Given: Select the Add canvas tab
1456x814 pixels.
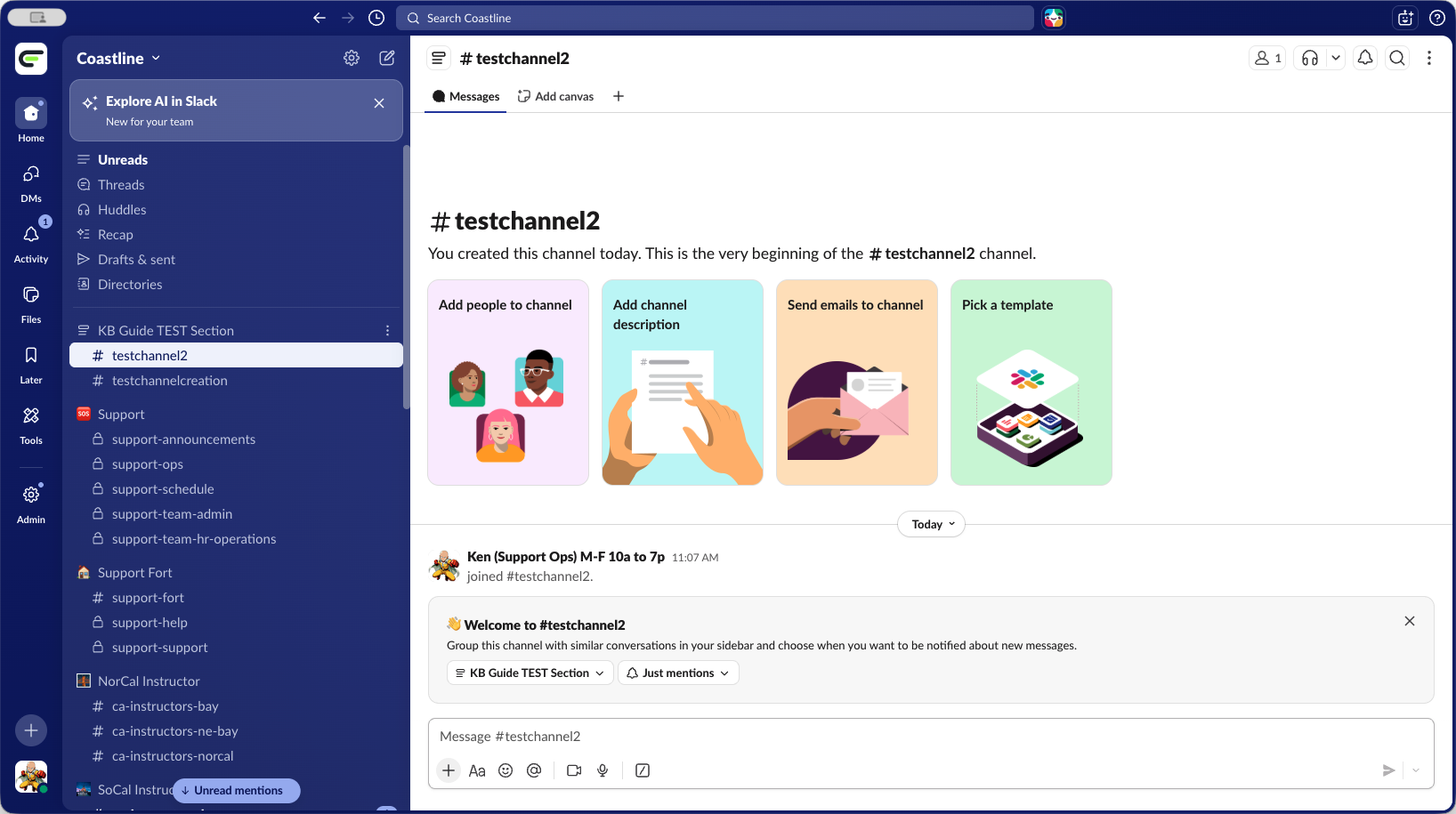Looking at the screenshot, I should (x=556, y=96).
